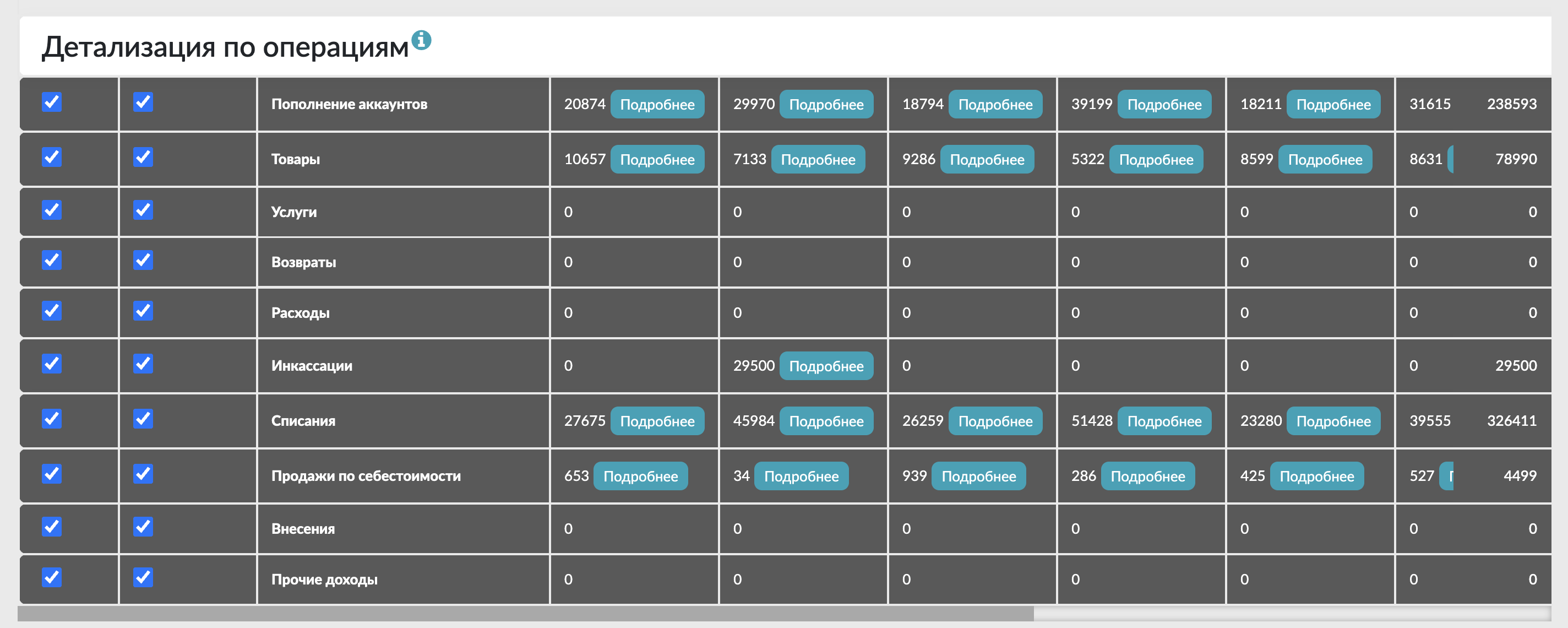
Task: Click the Расходы row label
Action: tap(300, 312)
